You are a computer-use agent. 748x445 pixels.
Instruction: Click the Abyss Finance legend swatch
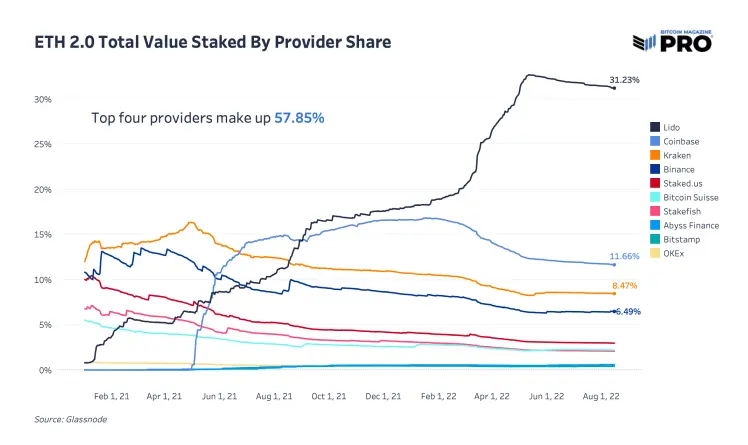[x=655, y=225]
